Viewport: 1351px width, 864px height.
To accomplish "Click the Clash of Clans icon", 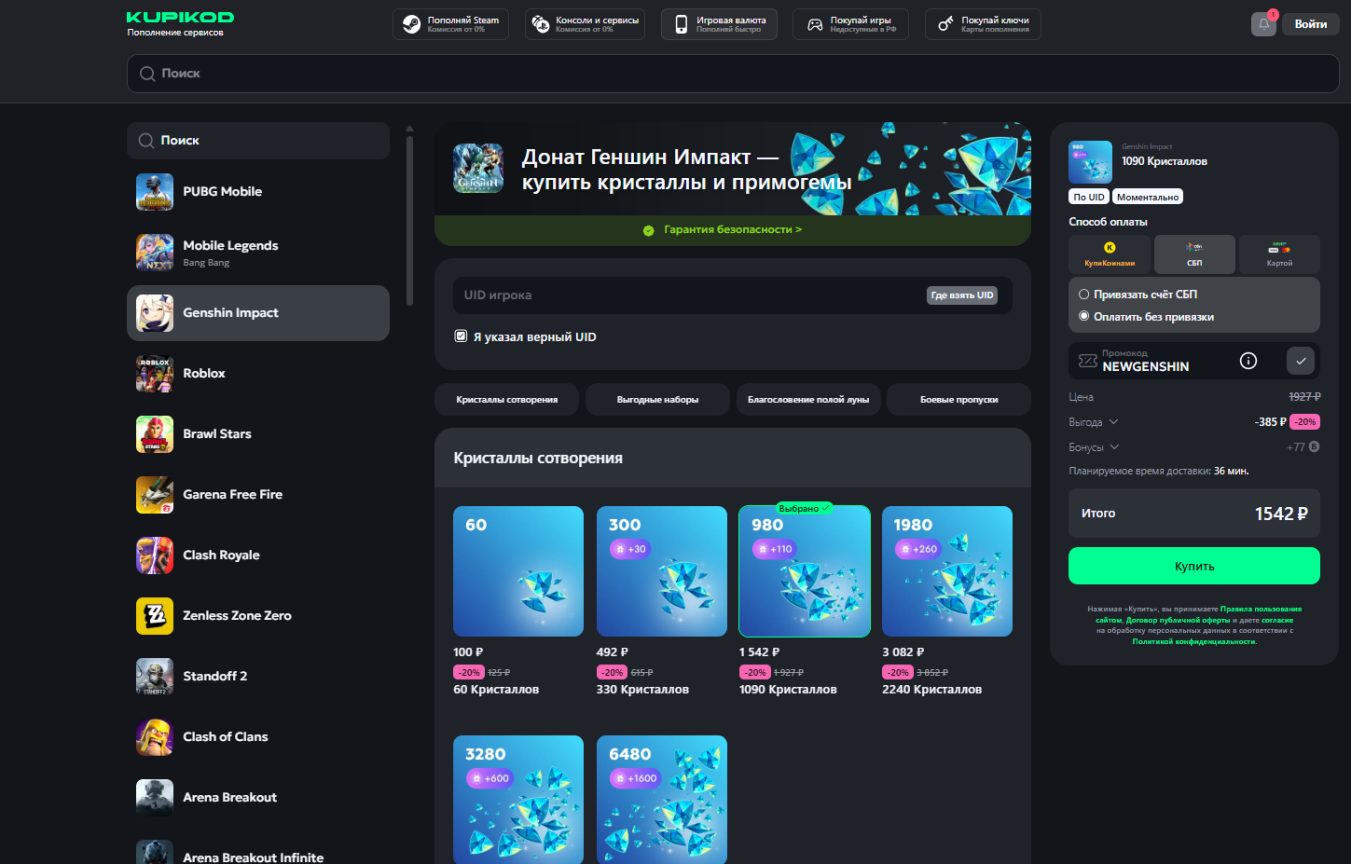I will click(x=155, y=737).
